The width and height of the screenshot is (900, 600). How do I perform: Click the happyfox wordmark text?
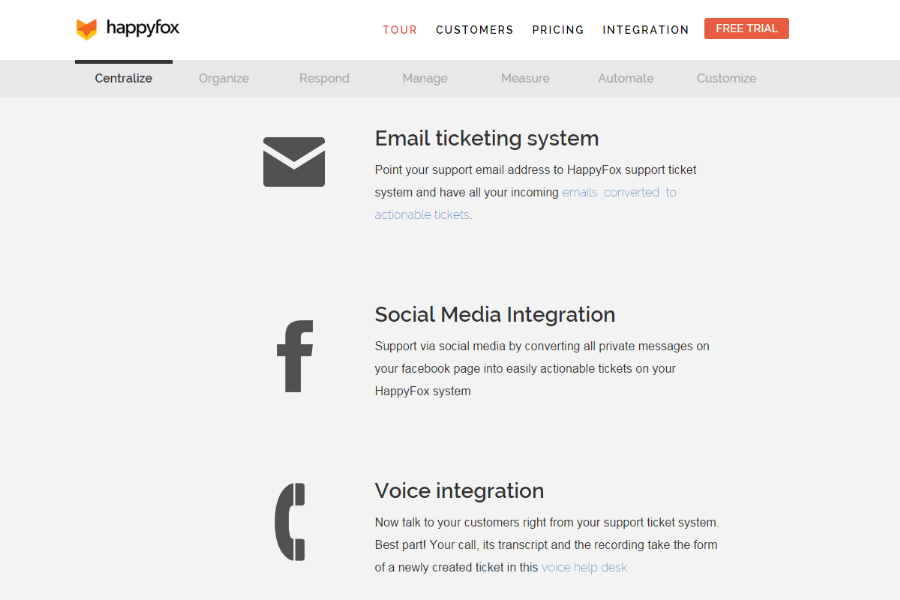point(142,28)
